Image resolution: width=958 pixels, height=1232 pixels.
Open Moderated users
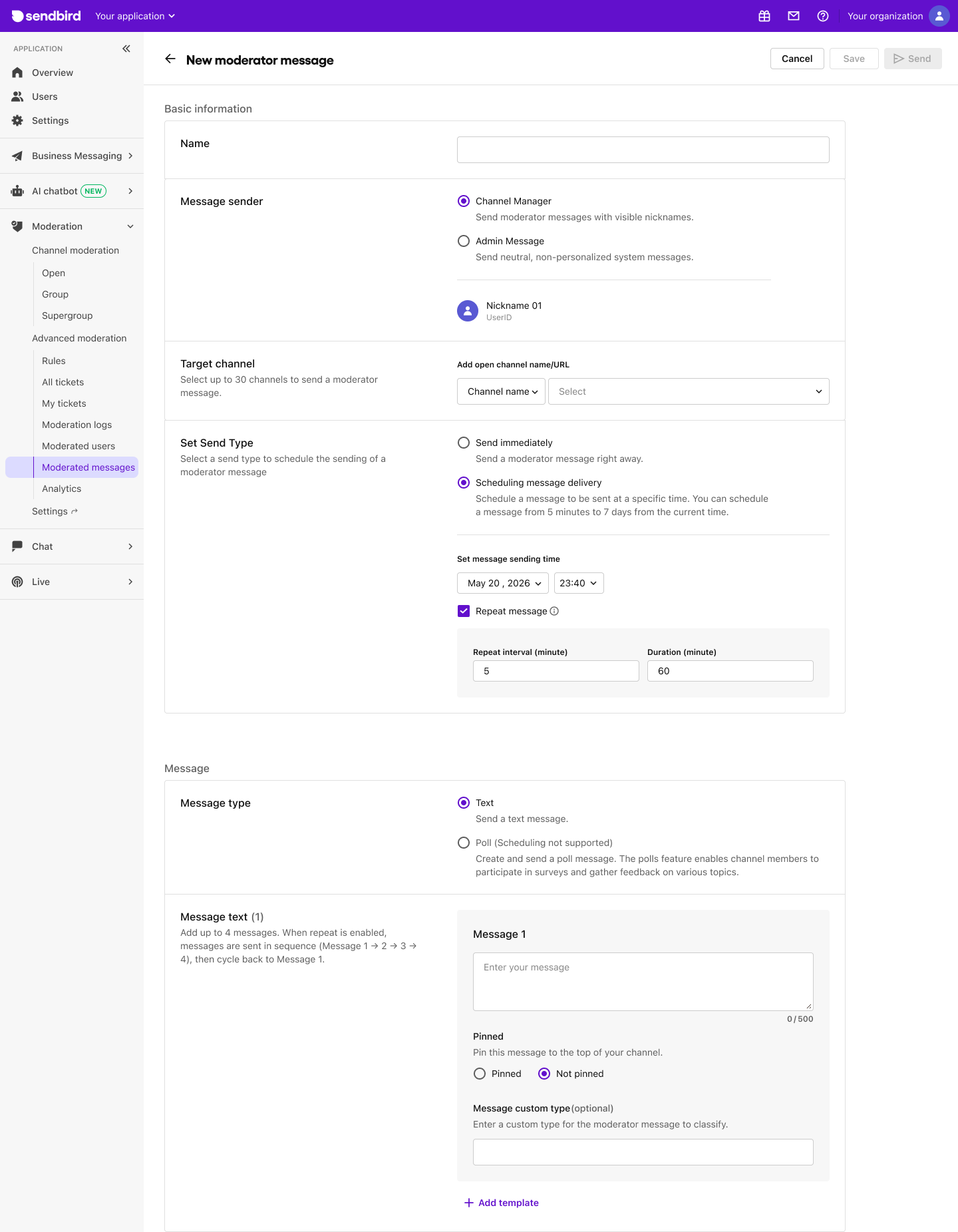pos(79,446)
